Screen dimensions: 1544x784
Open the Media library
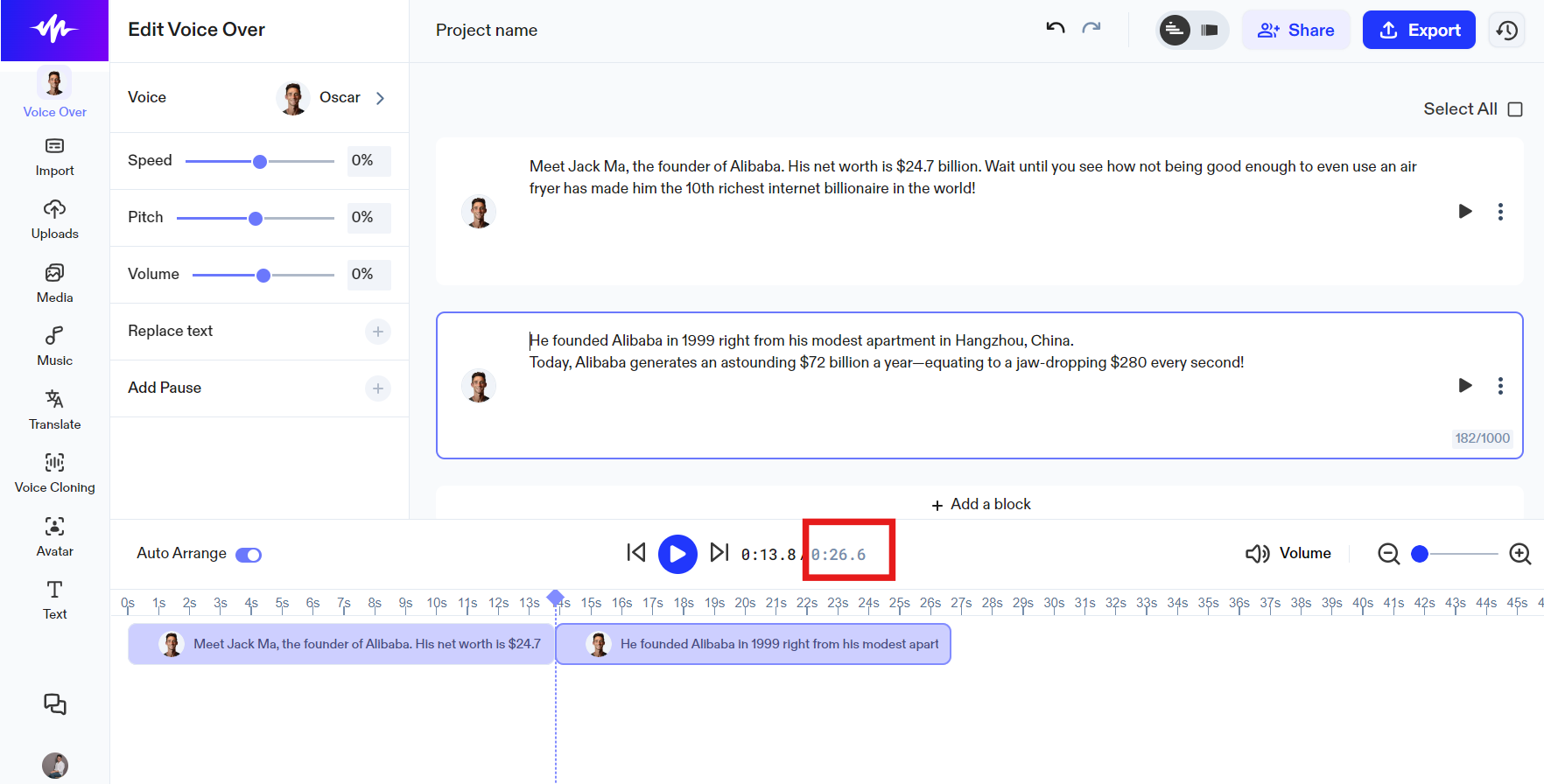coord(54,283)
